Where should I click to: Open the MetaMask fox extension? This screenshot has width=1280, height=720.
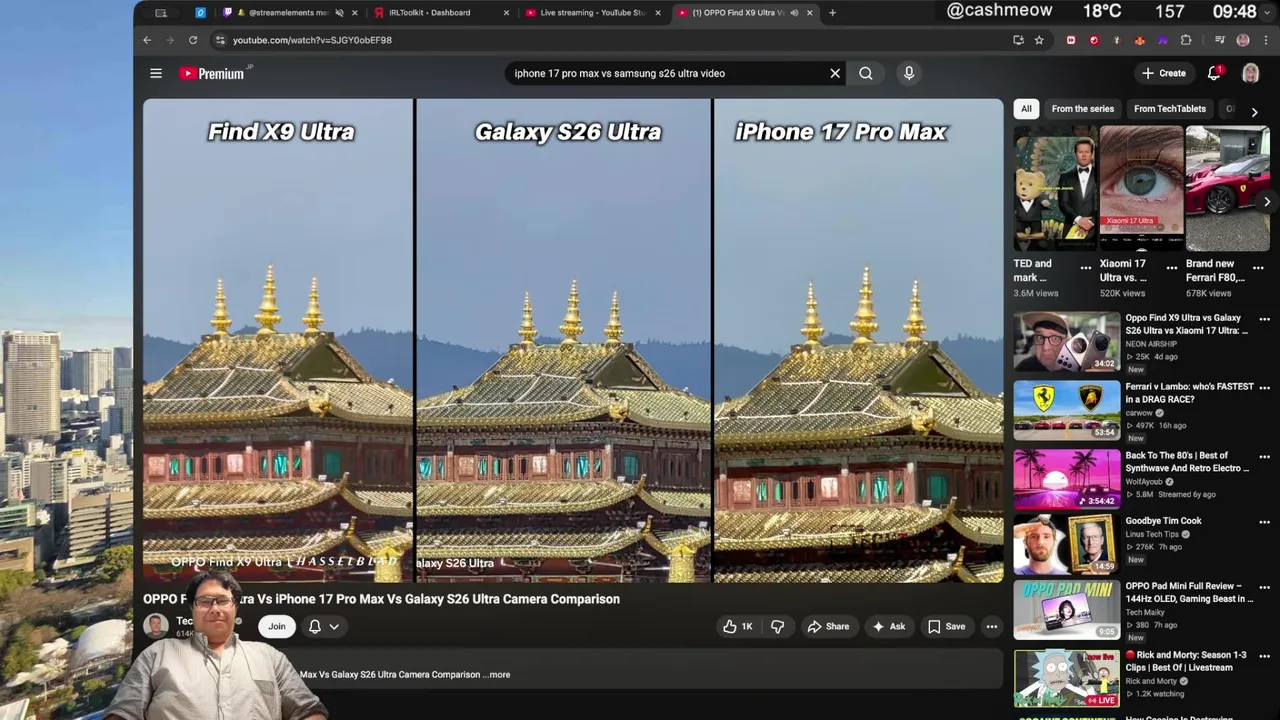point(1140,40)
